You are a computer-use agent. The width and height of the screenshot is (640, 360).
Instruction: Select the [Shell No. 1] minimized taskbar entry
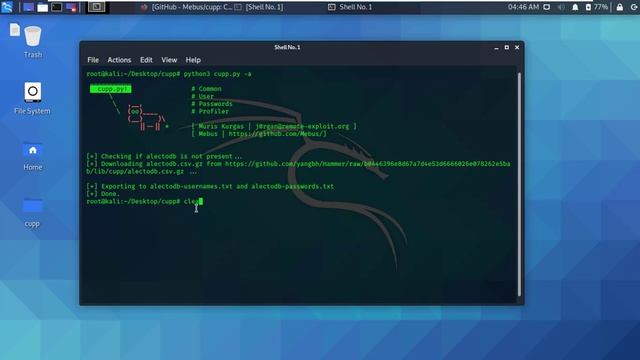260,7
